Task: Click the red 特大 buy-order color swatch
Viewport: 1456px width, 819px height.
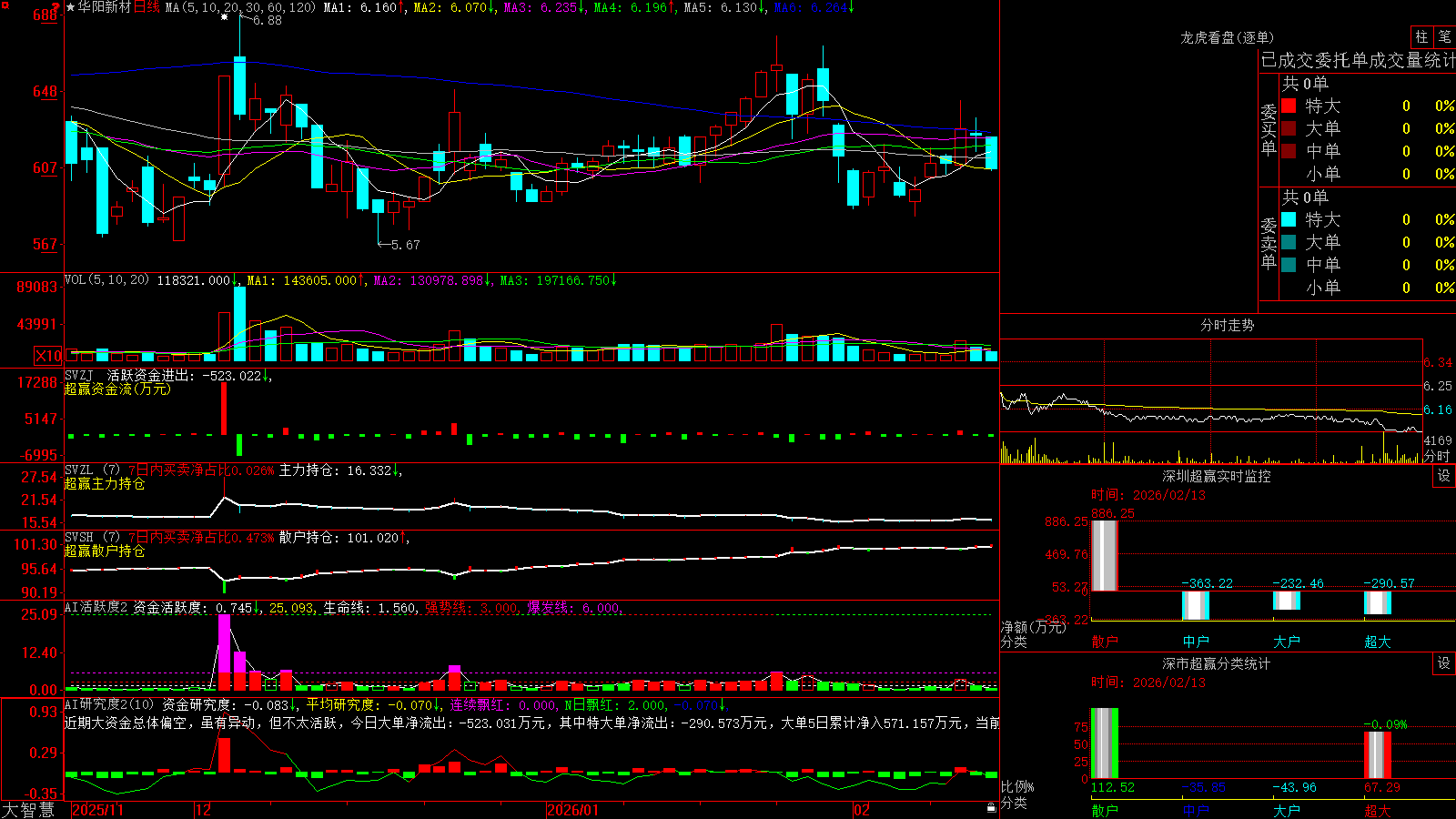Action: click(1289, 106)
